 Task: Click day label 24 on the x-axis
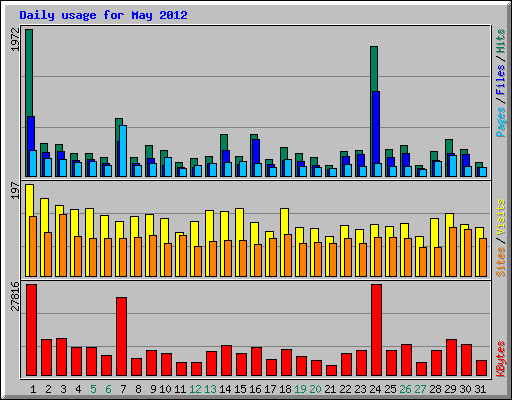click(375, 389)
